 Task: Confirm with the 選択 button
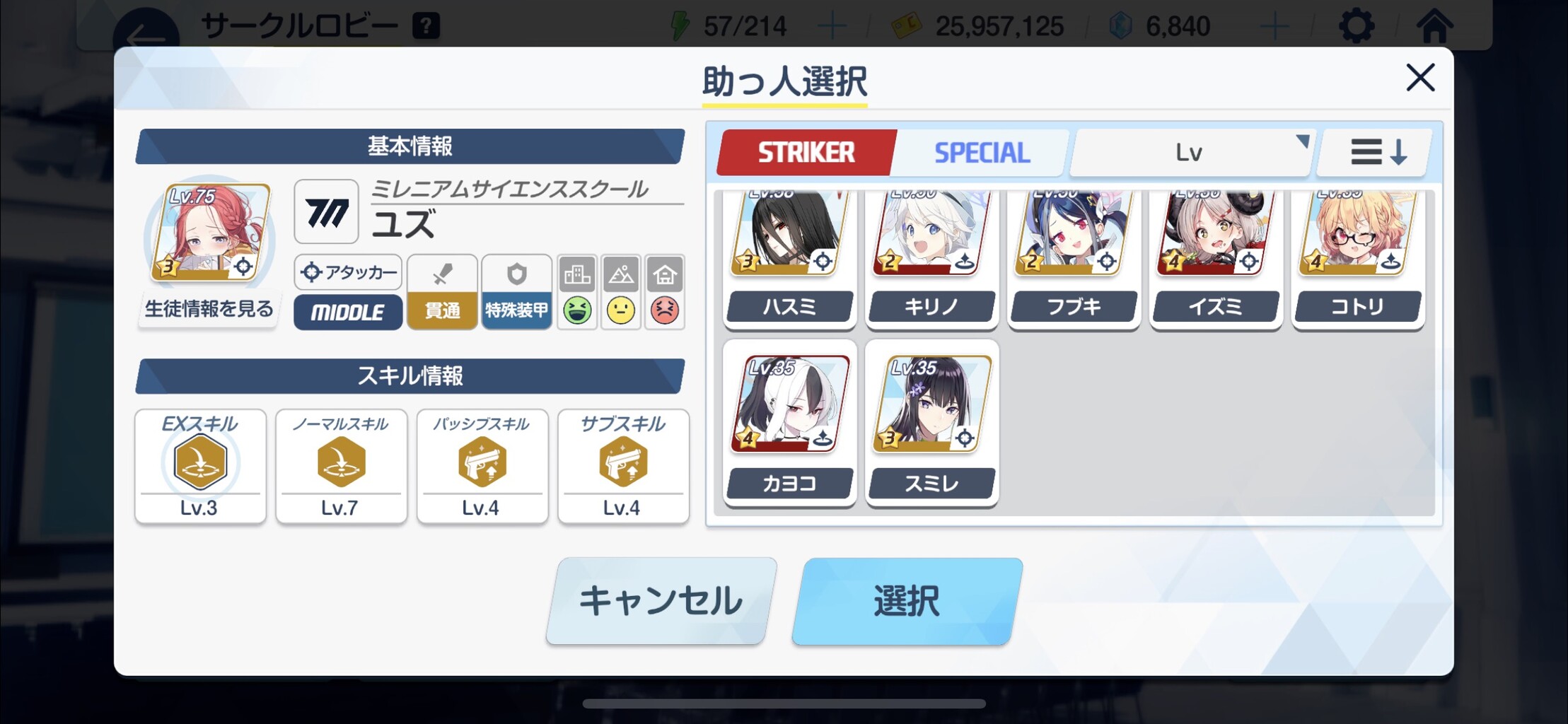pyautogui.click(x=907, y=601)
